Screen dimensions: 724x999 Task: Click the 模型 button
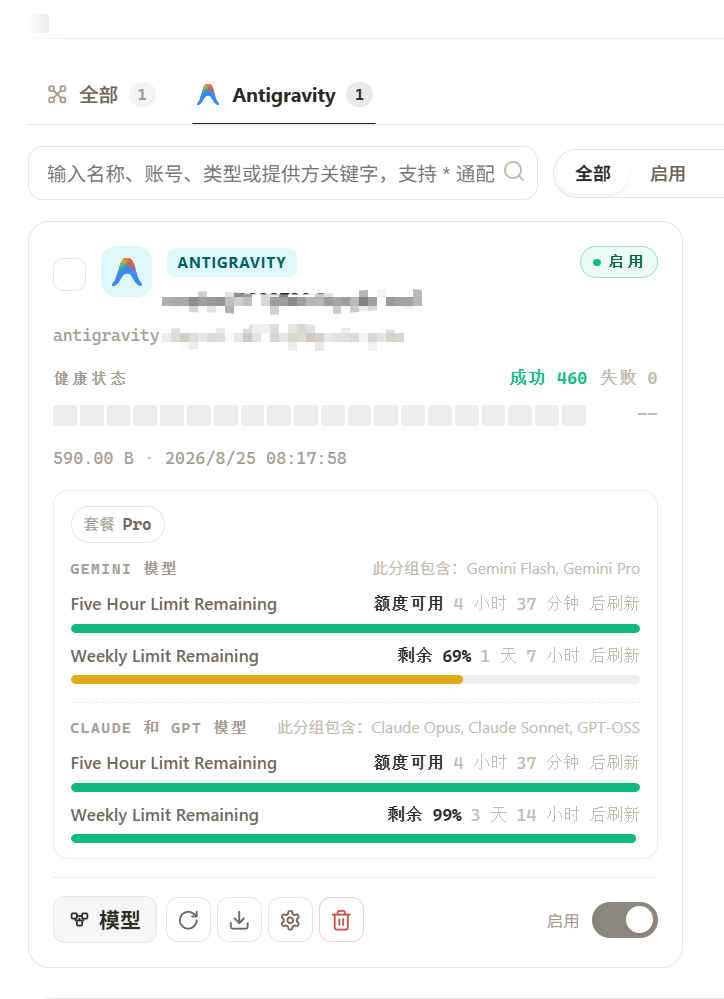(105, 919)
